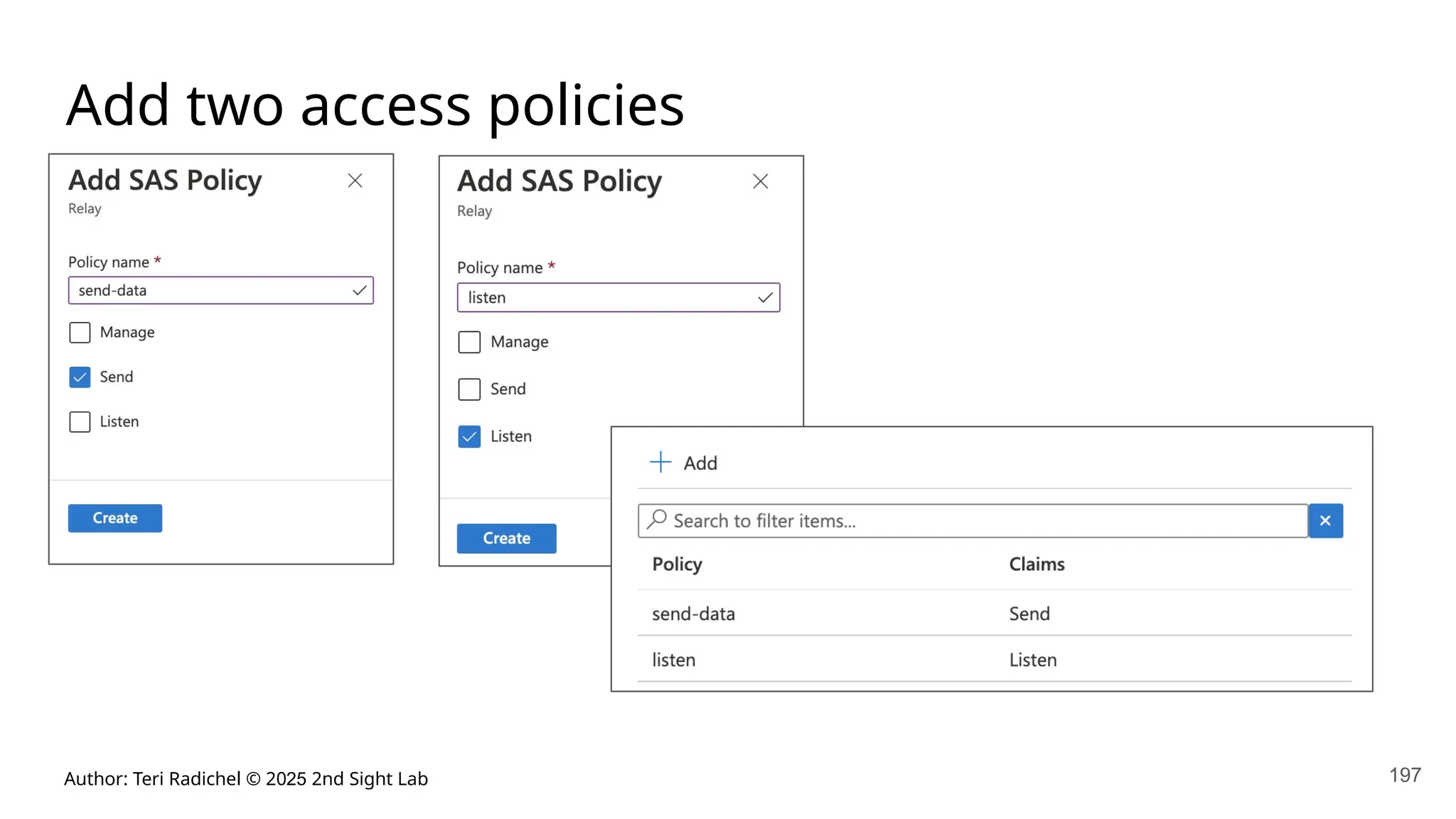
Task: Enable Manage in listen policy dialog
Action: [x=469, y=342]
